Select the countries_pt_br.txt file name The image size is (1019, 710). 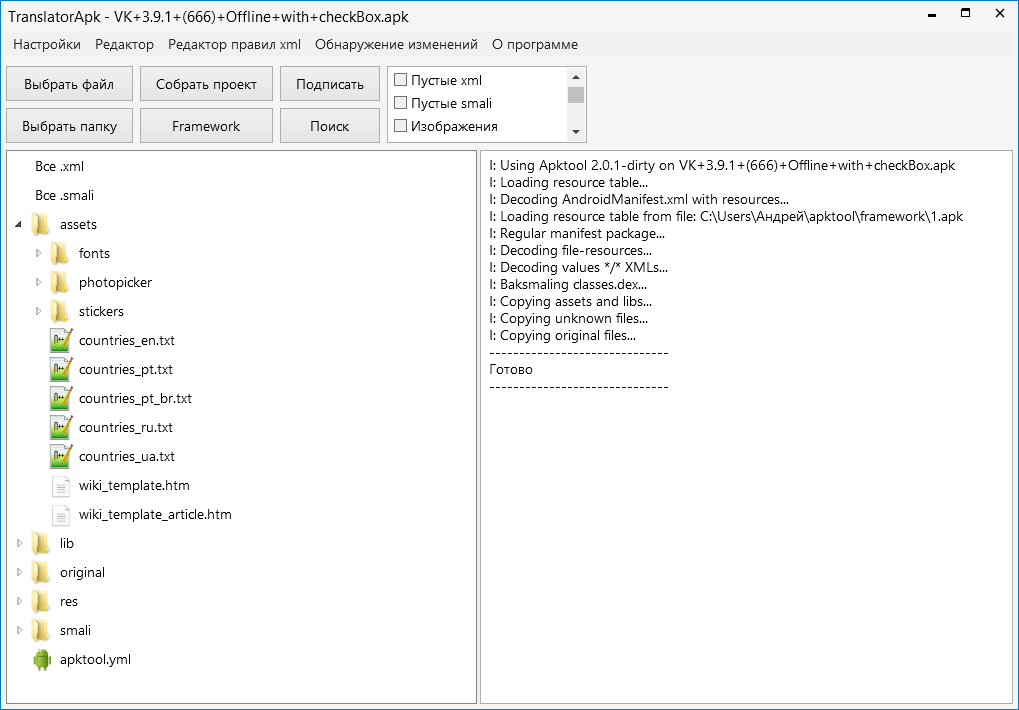pyautogui.click(x=135, y=398)
